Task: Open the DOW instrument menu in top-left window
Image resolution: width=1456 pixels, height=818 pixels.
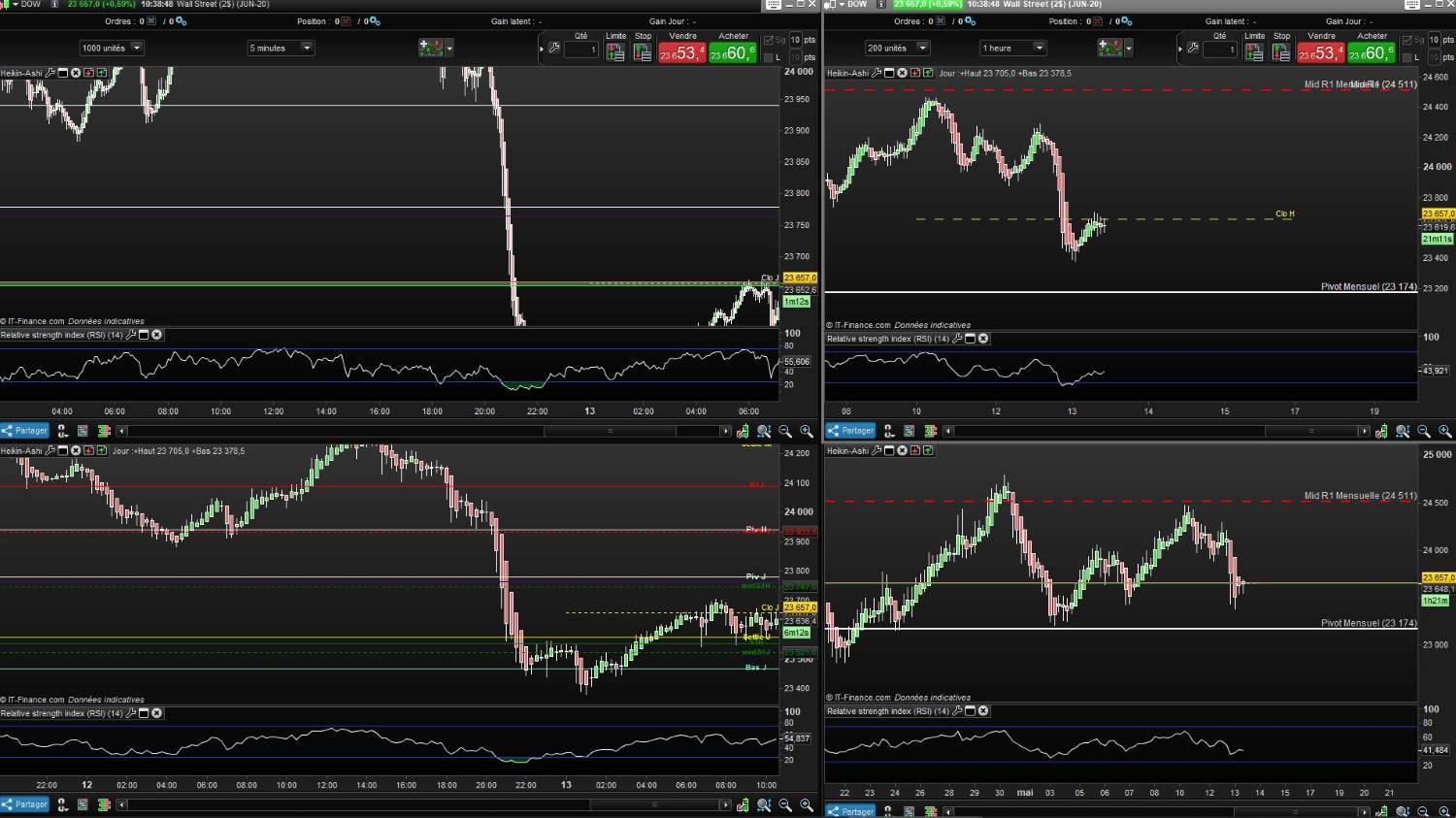Action: [x=15, y=4]
